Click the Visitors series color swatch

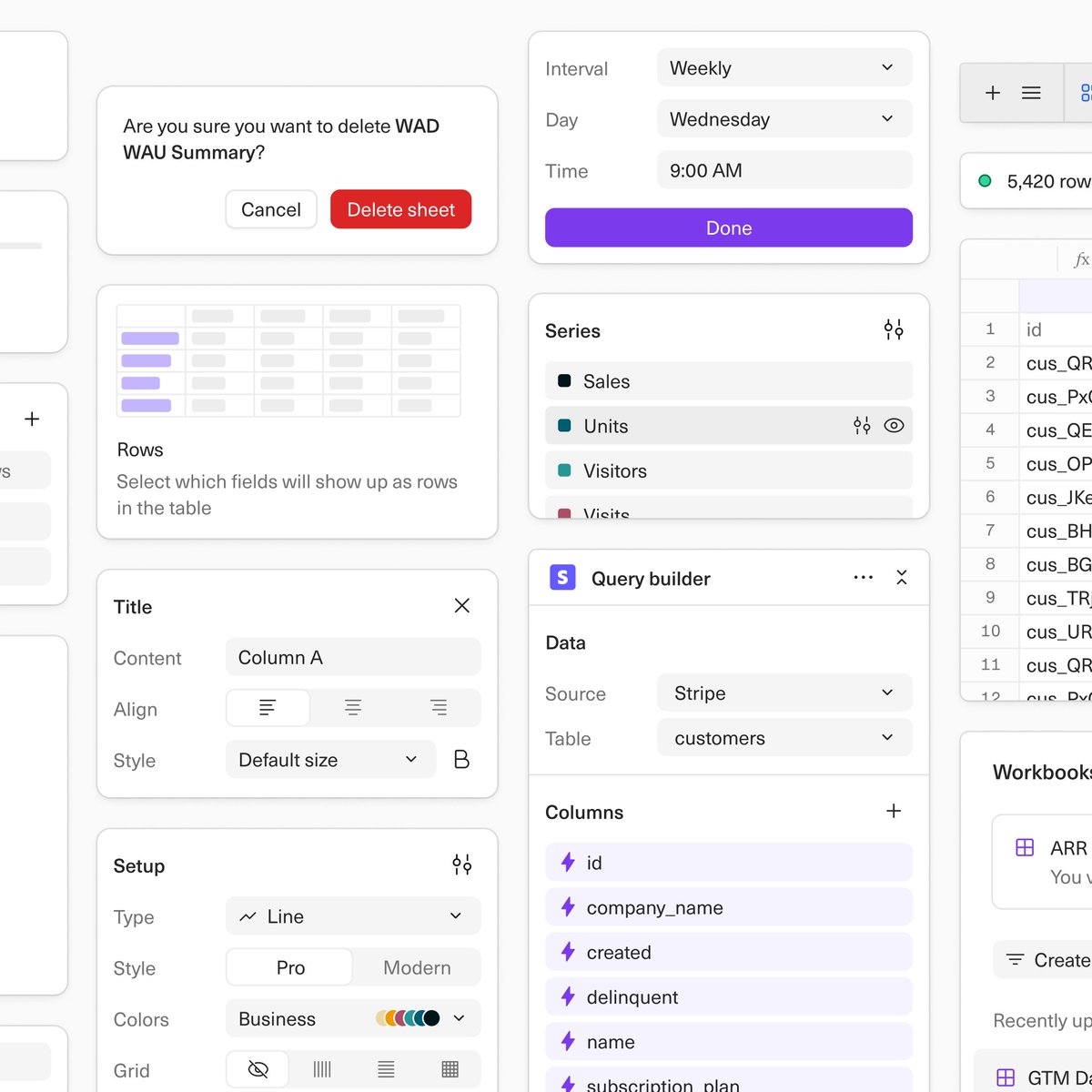coord(564,470)
